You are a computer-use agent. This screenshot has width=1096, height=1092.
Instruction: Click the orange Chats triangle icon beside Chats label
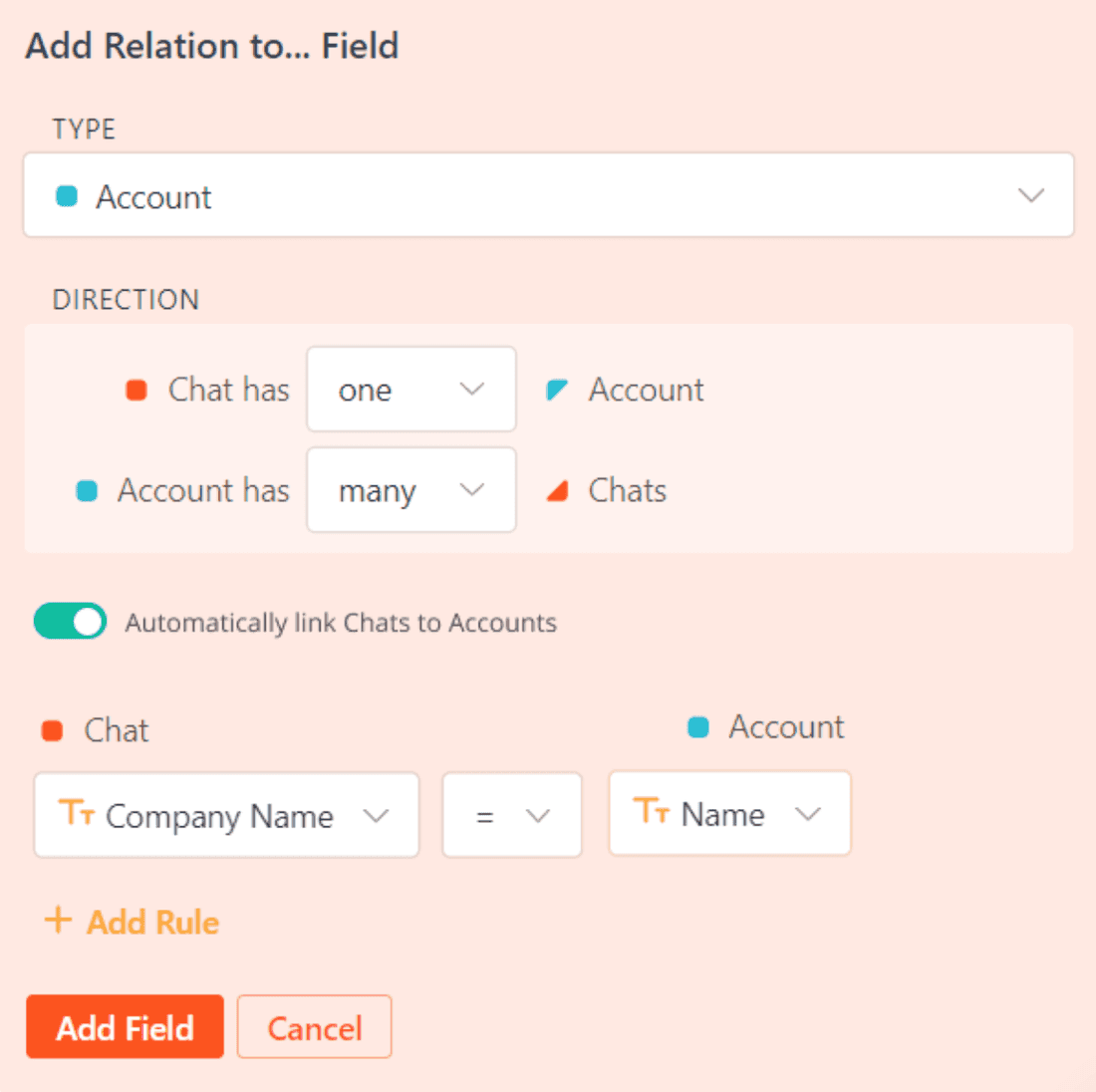click(x=556, y=490)
